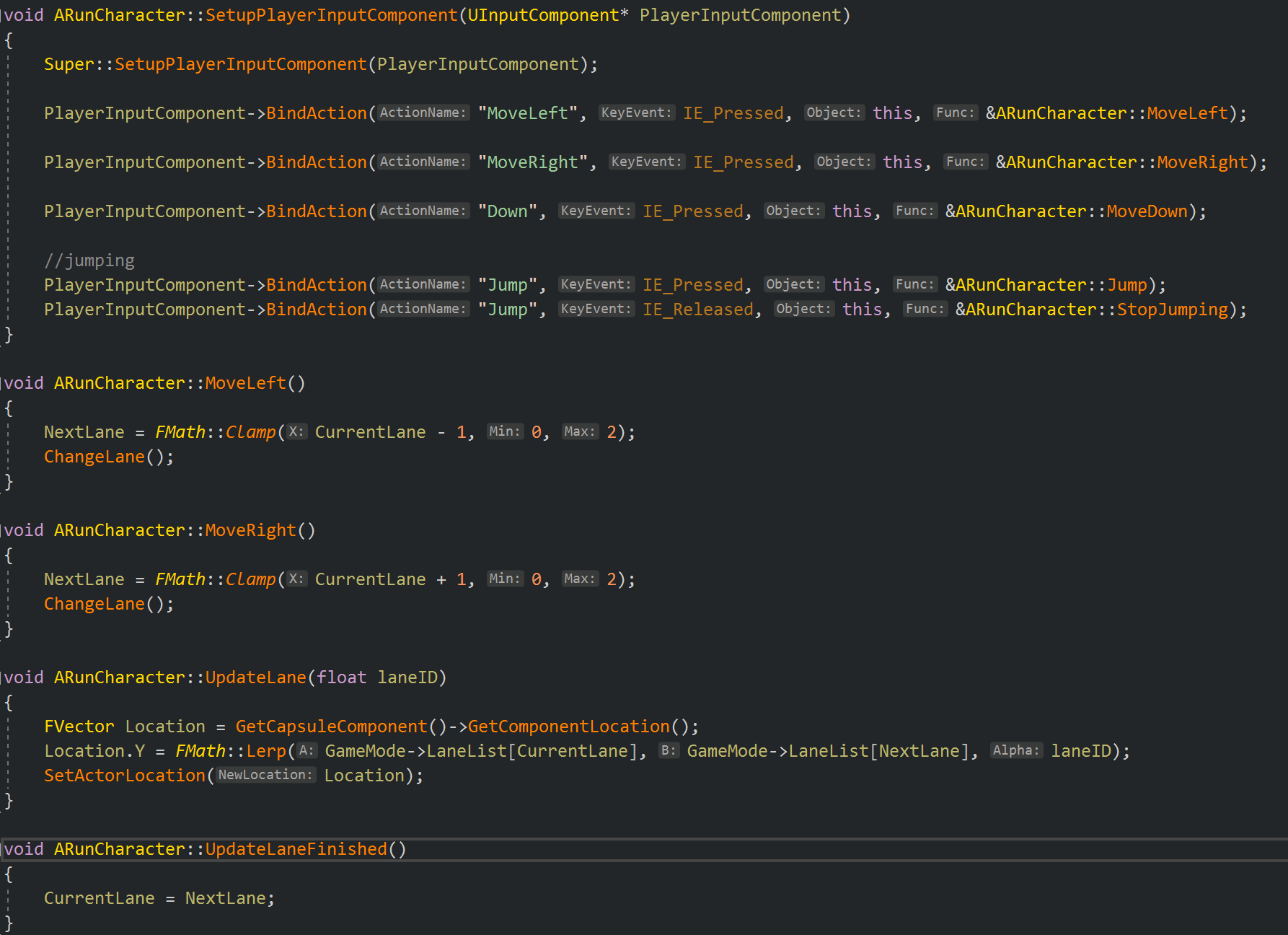1288x935 pixels.
Task: Click the 'CurrentLane - 1' expression
Action: click(390, 432)
